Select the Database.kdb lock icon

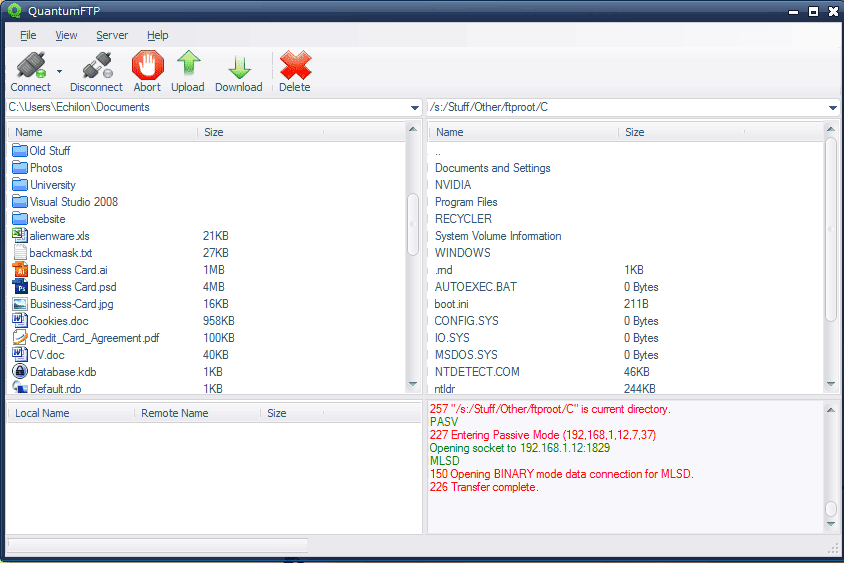point(19,372)
